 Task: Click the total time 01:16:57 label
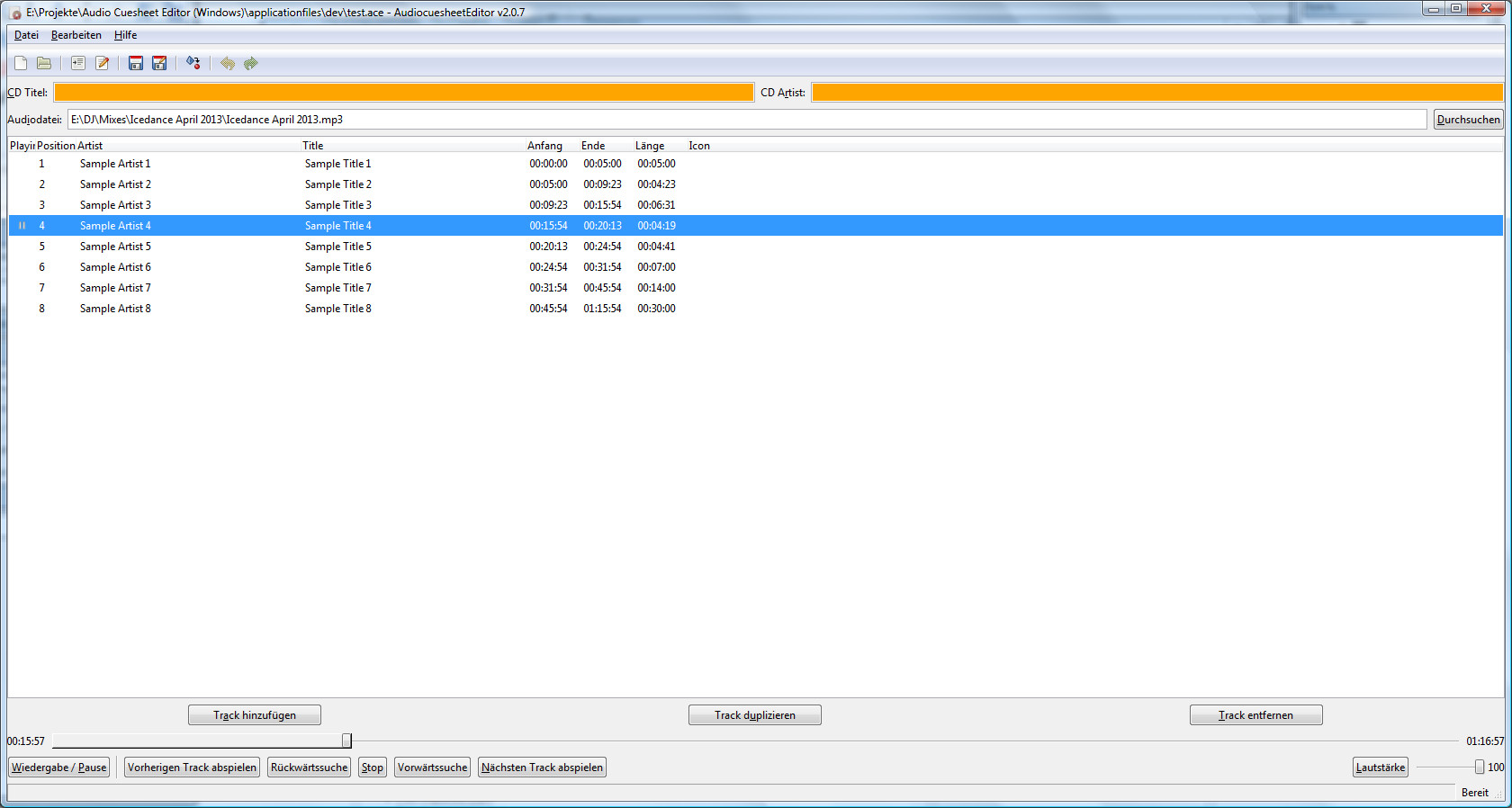click(x=1485, y=741)
